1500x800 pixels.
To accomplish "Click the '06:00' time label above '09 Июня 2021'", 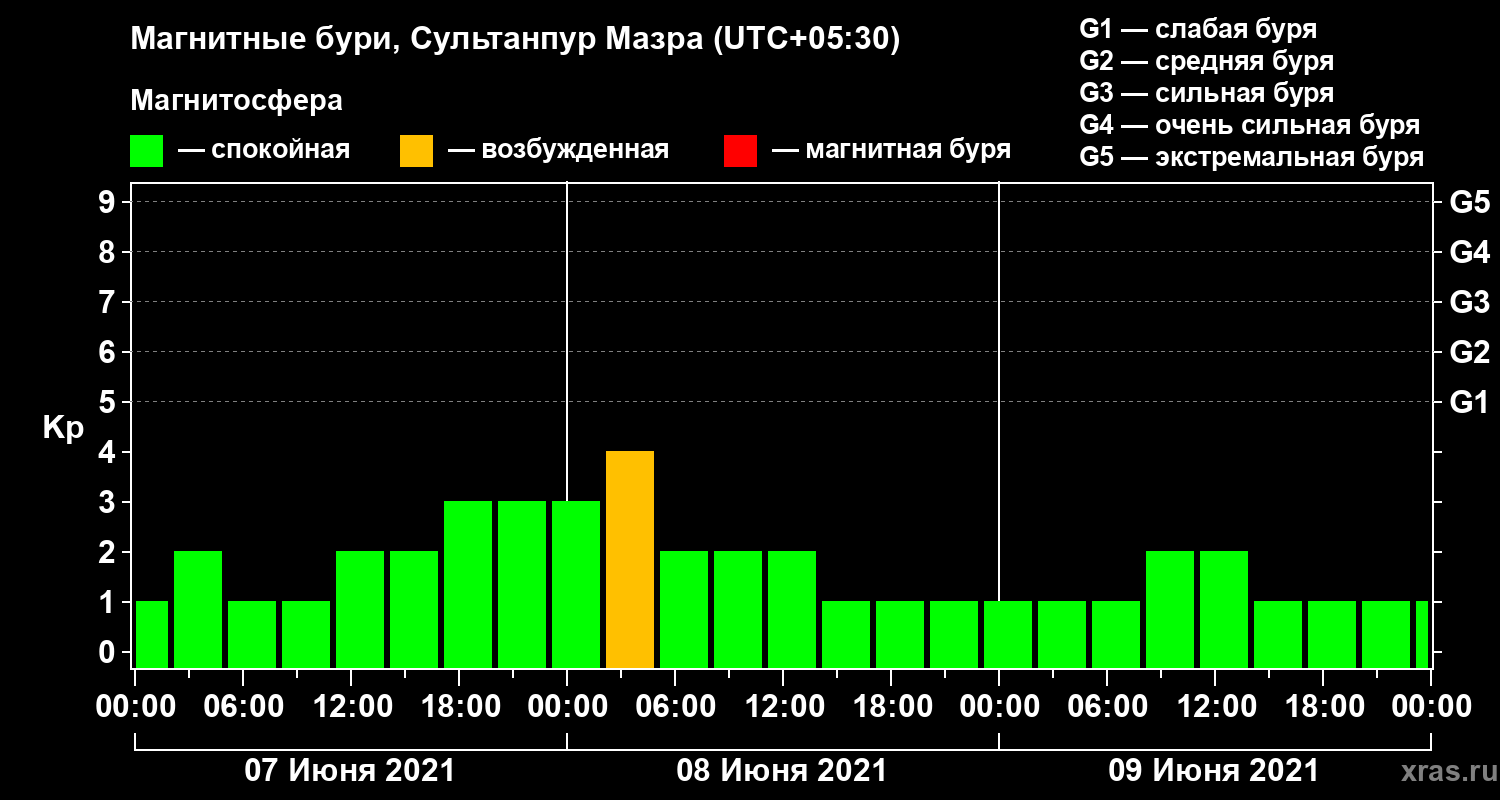I will click(1107, 707).
